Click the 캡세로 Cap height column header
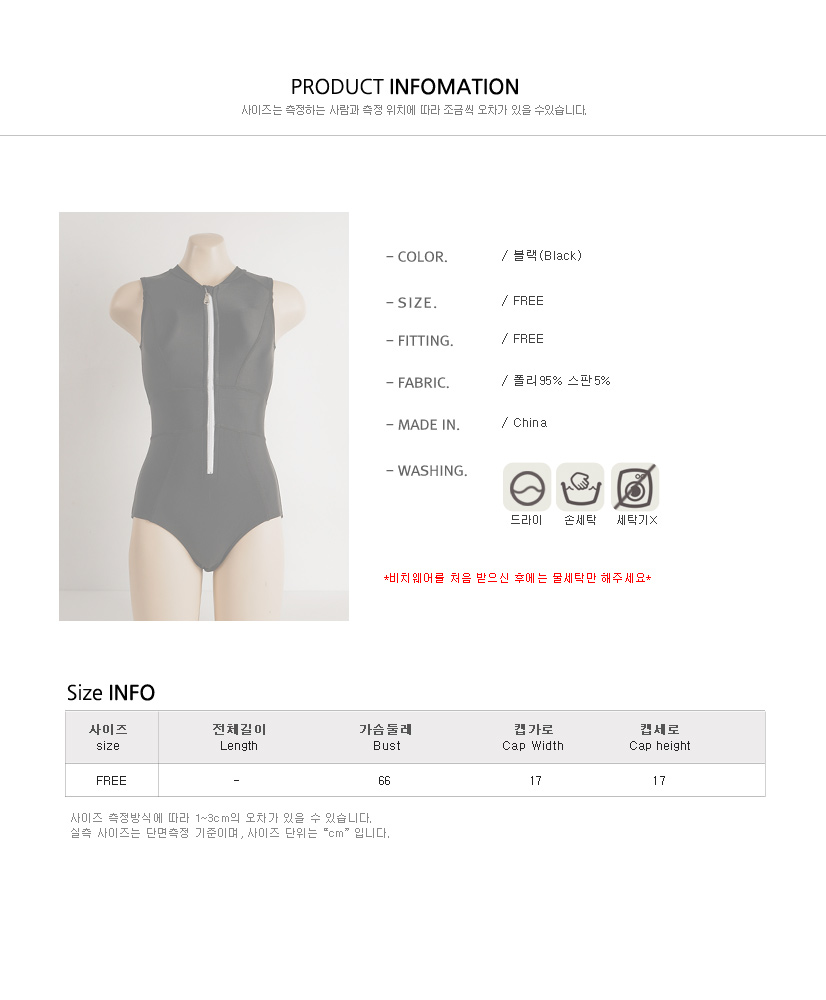This screenshot has height=1000, width=826. coord(660,737)
